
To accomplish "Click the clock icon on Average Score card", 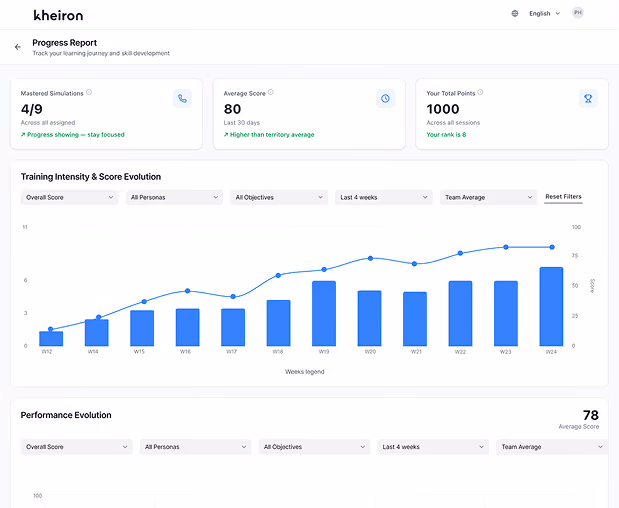I will pos(385,98).
